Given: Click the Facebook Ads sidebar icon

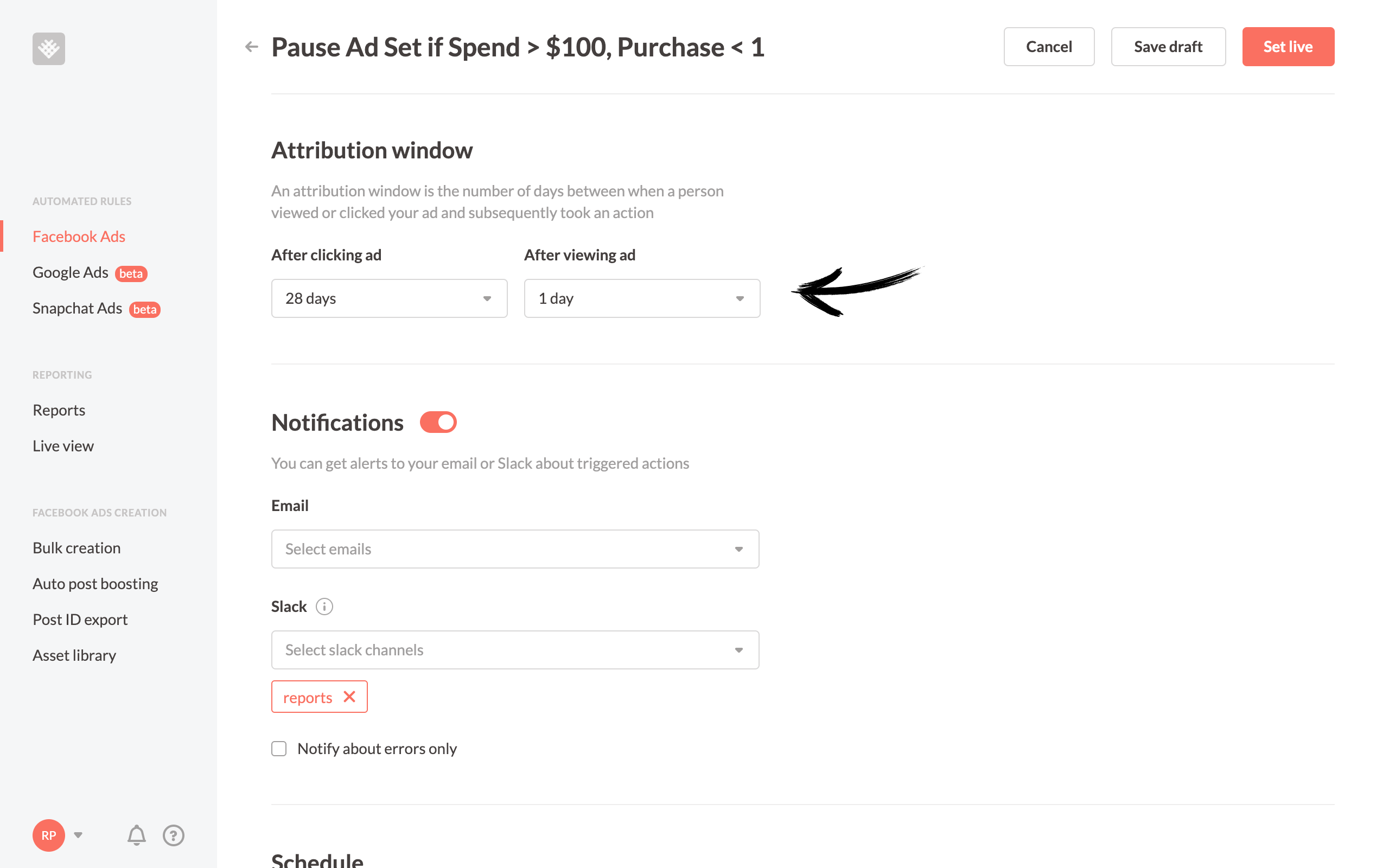Looking at the screenshot, I should coord(78,236).
